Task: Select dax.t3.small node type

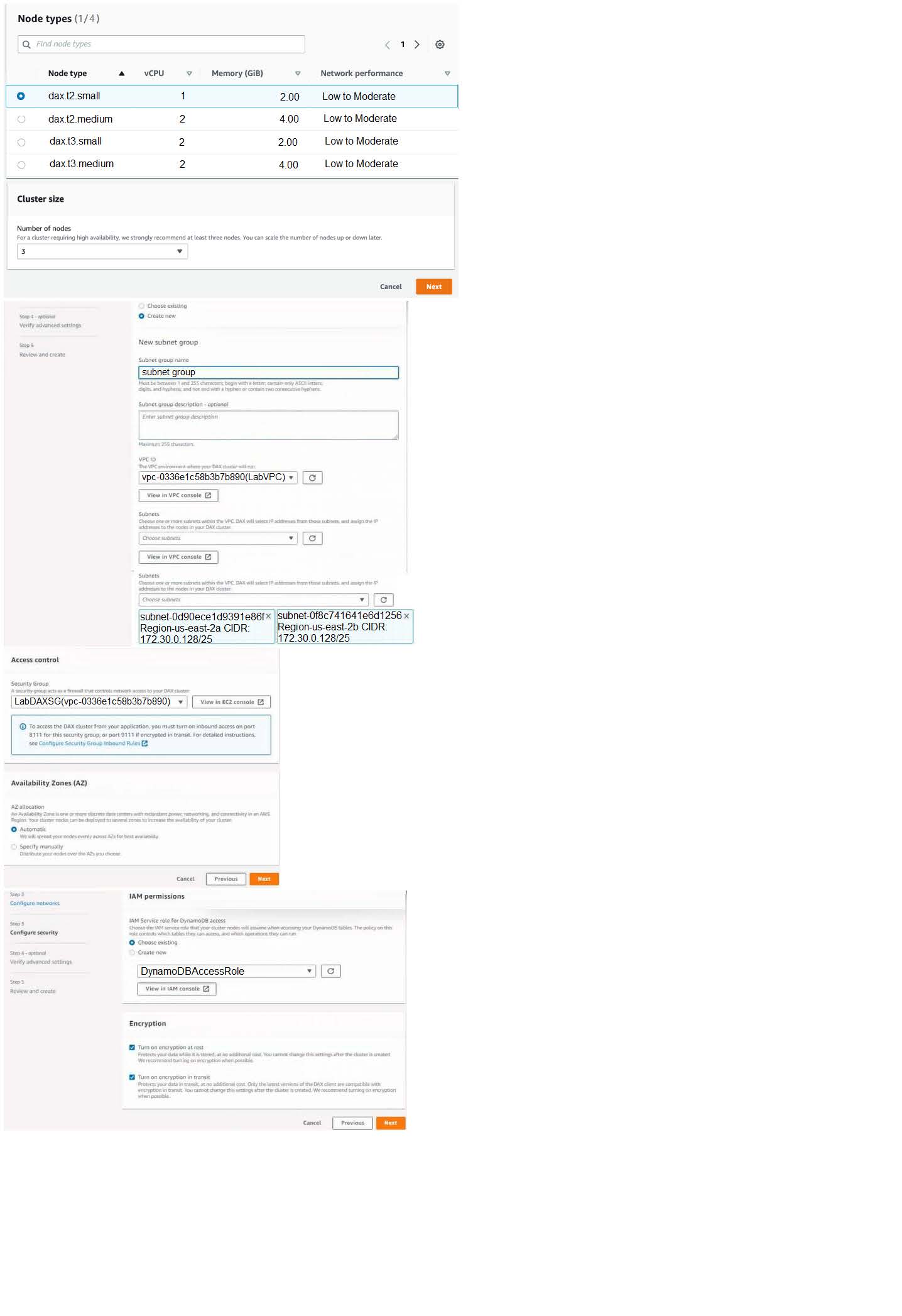Action: pos(21,143)
